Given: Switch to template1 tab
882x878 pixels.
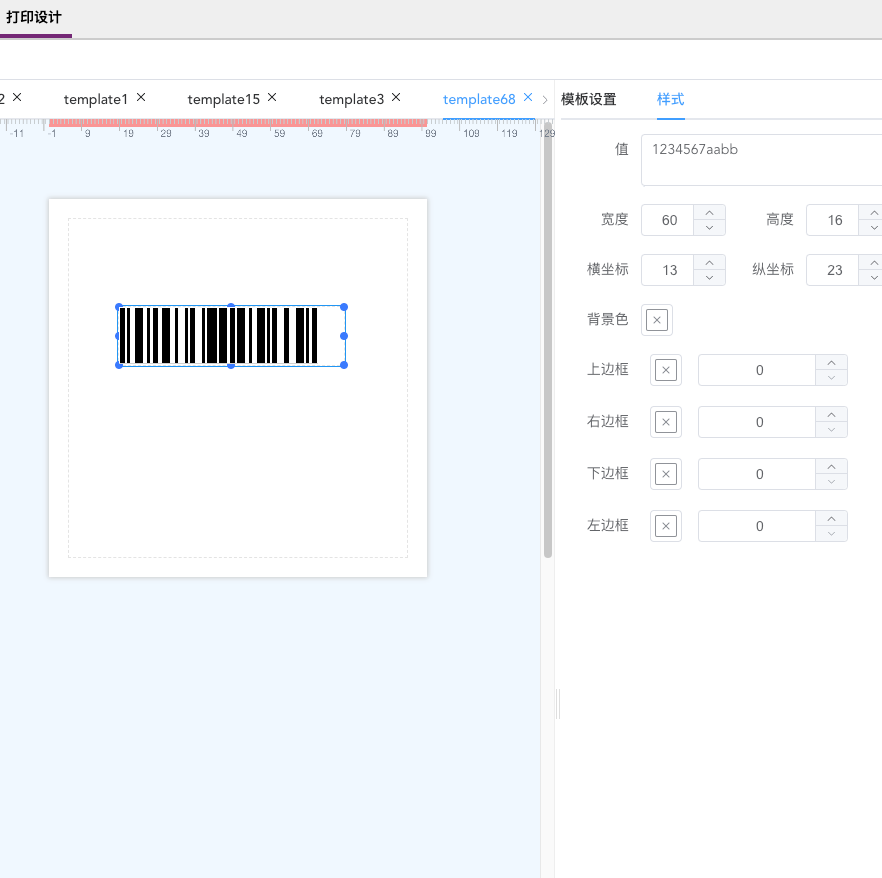Looking at the screenshot, I should tap(96, 100).
